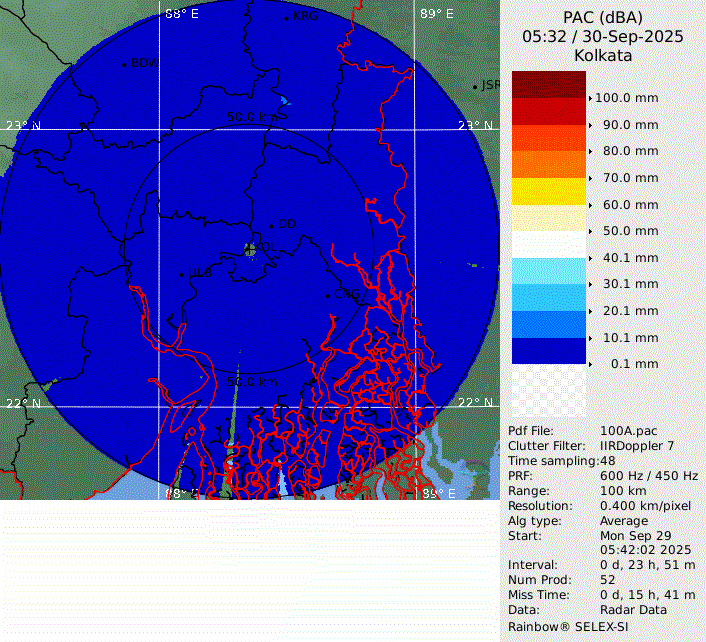This screenshot has width=706, height=642.
Task: Select the JSR station marker
Action: [475, 87]
